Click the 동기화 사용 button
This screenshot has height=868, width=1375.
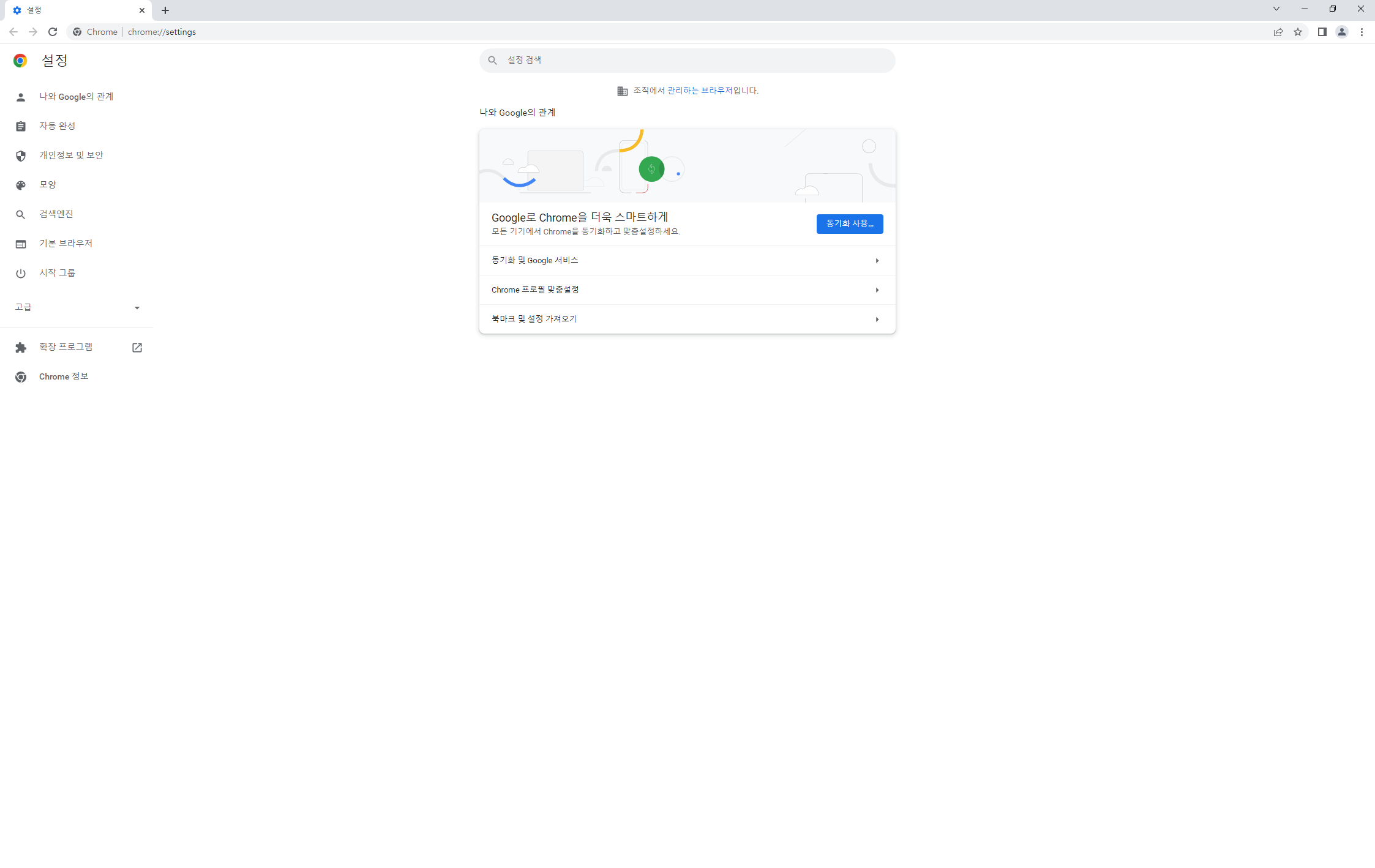point(849,224)
